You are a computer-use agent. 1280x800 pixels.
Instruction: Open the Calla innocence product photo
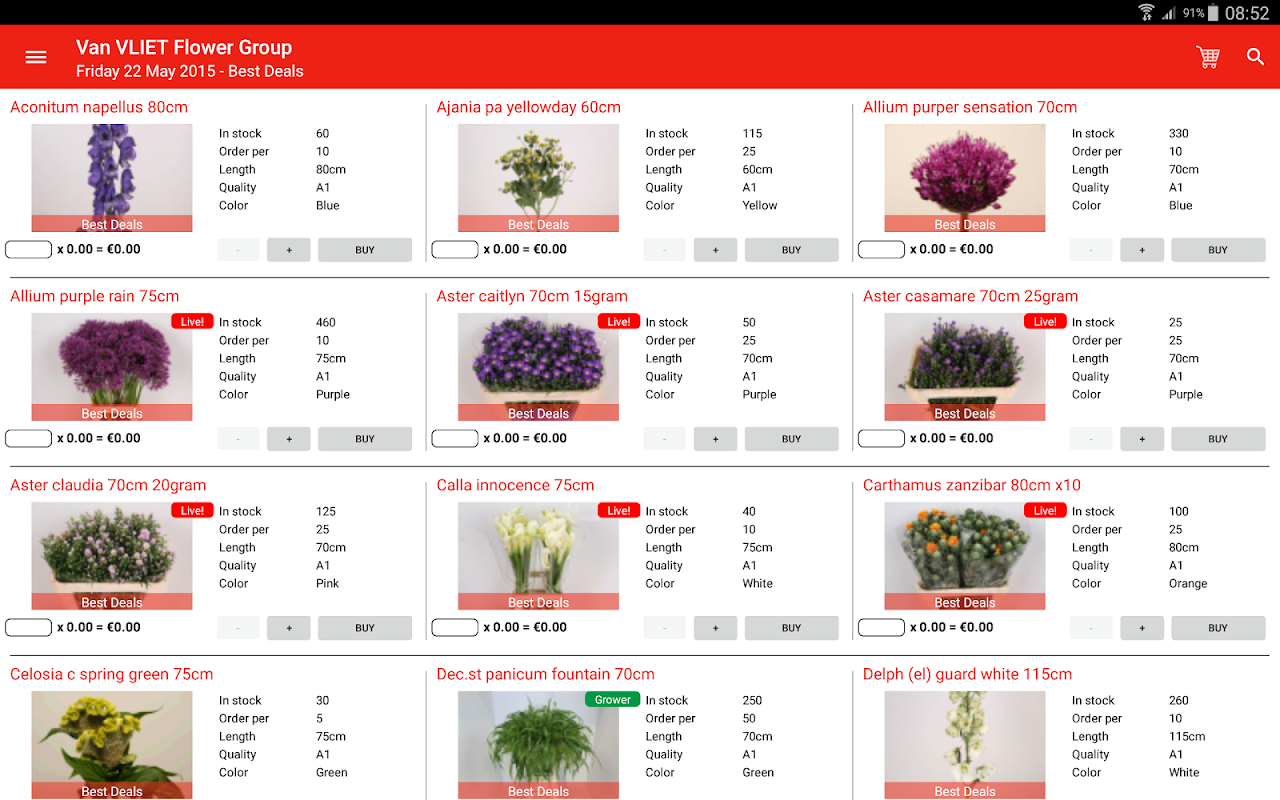coord(538,556)
